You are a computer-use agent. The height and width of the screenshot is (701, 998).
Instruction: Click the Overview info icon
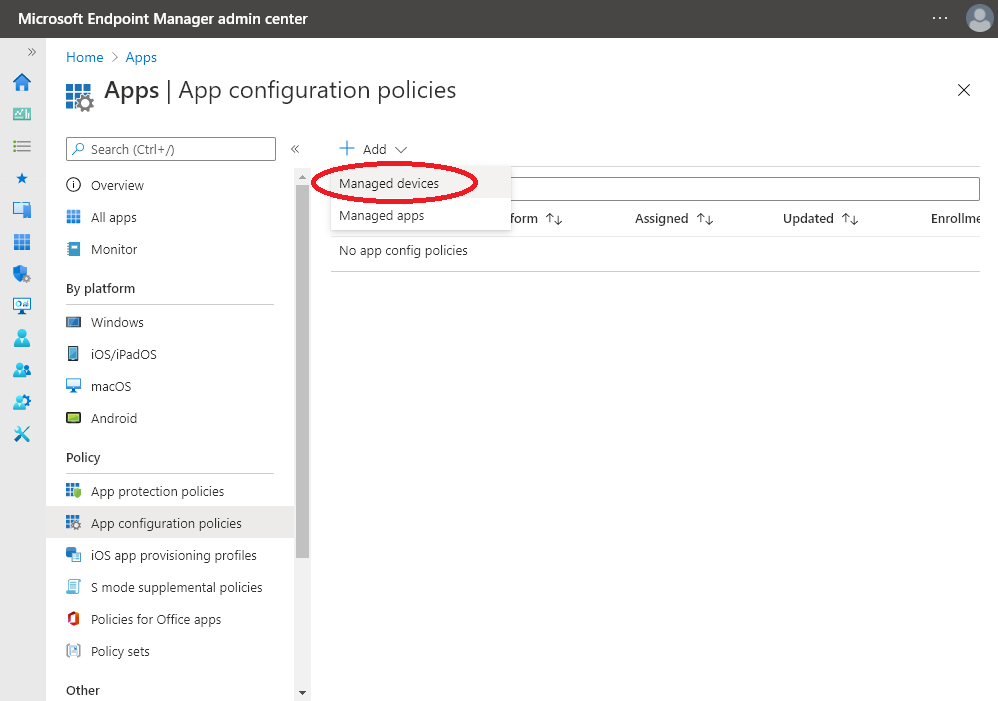click(x=74, y=185)
